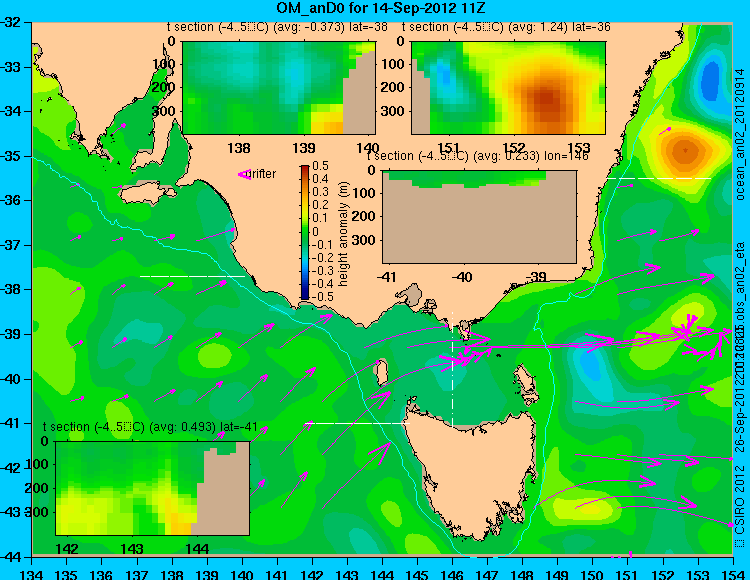
Task: Click the '134' longitude axis label
Action: (32, 574)
